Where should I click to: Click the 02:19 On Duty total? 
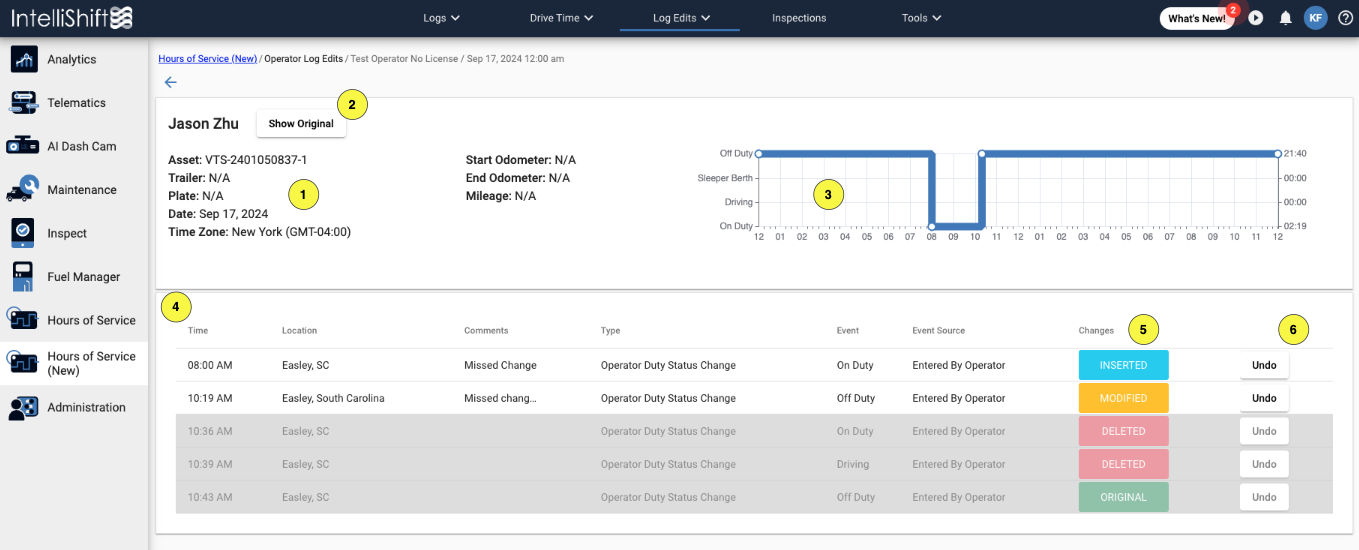[1295, 226]
